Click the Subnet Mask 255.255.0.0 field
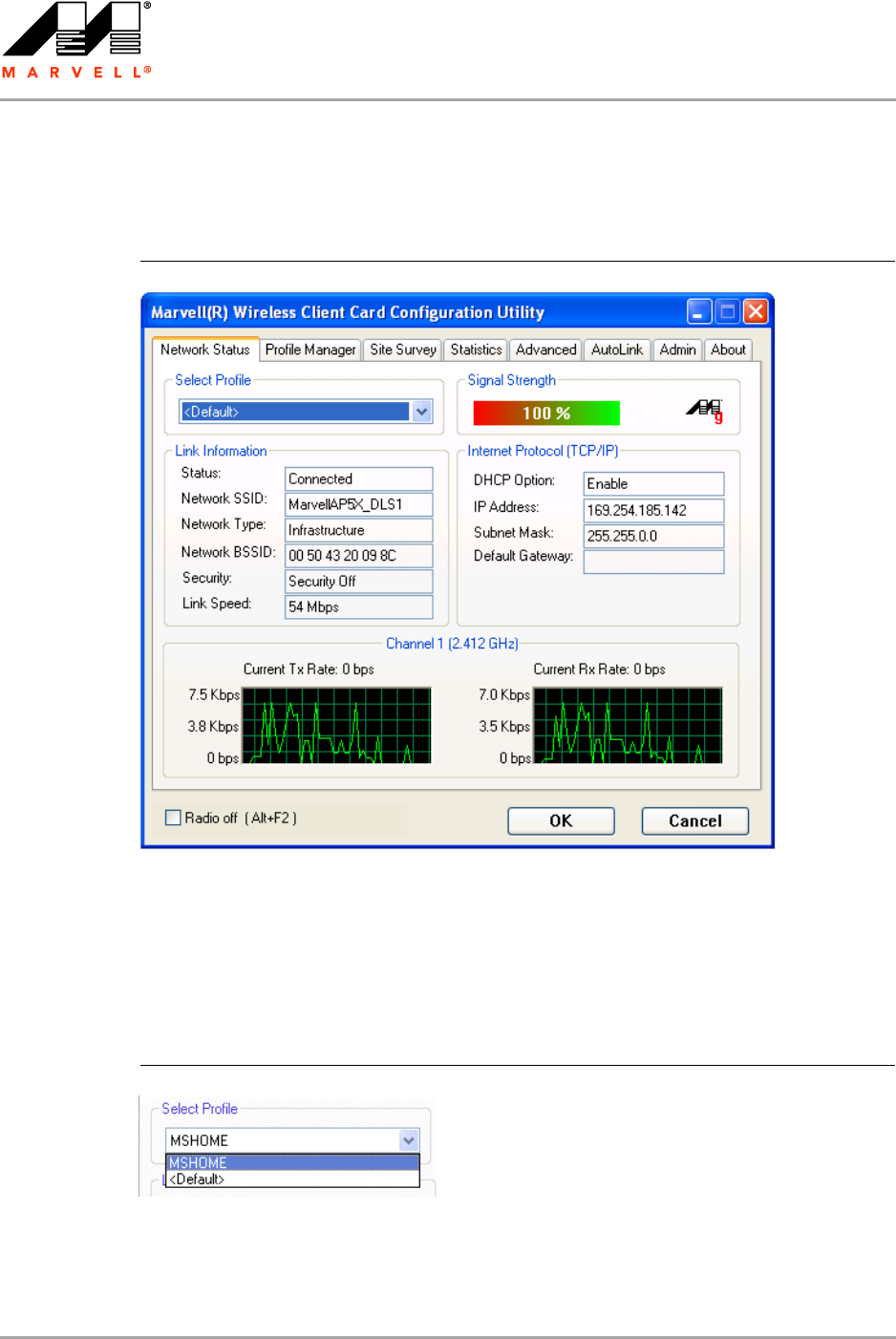 (654, 536)
